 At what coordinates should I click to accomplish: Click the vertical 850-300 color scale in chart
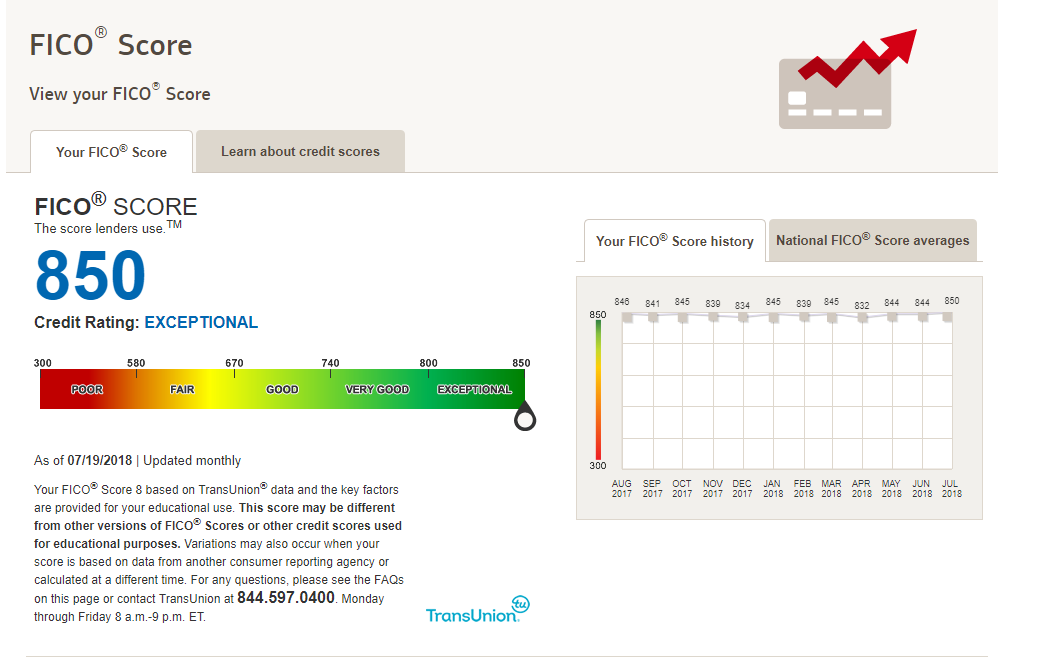(x=598, y=390)
